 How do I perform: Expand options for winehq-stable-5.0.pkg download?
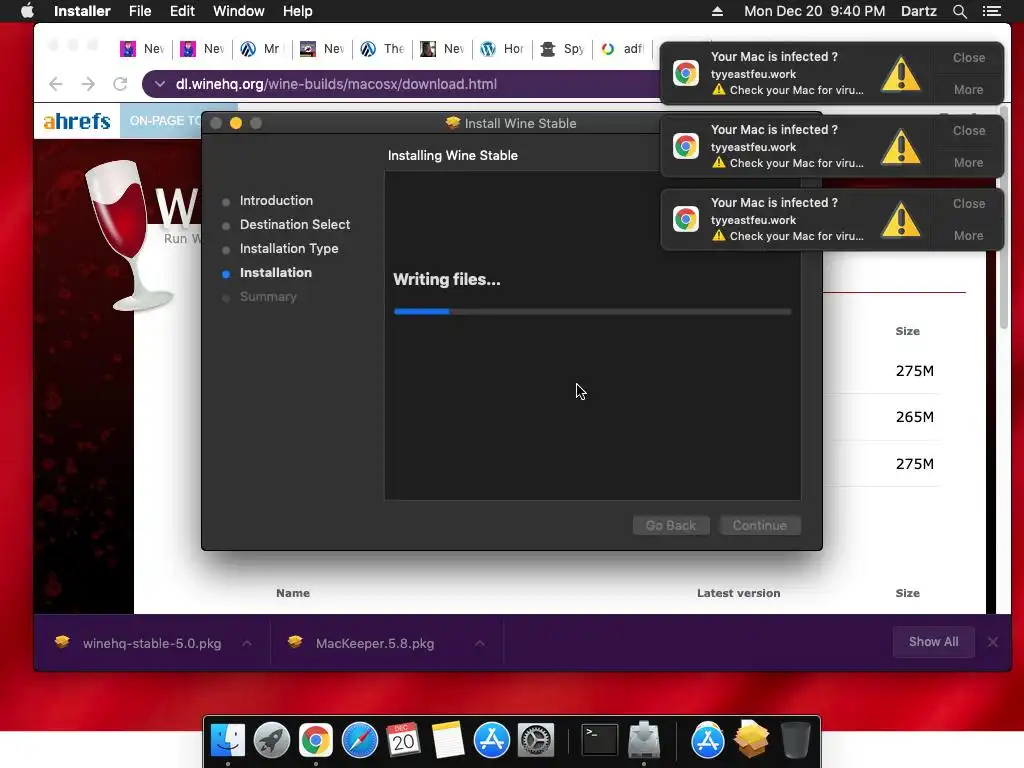point(247,643)
